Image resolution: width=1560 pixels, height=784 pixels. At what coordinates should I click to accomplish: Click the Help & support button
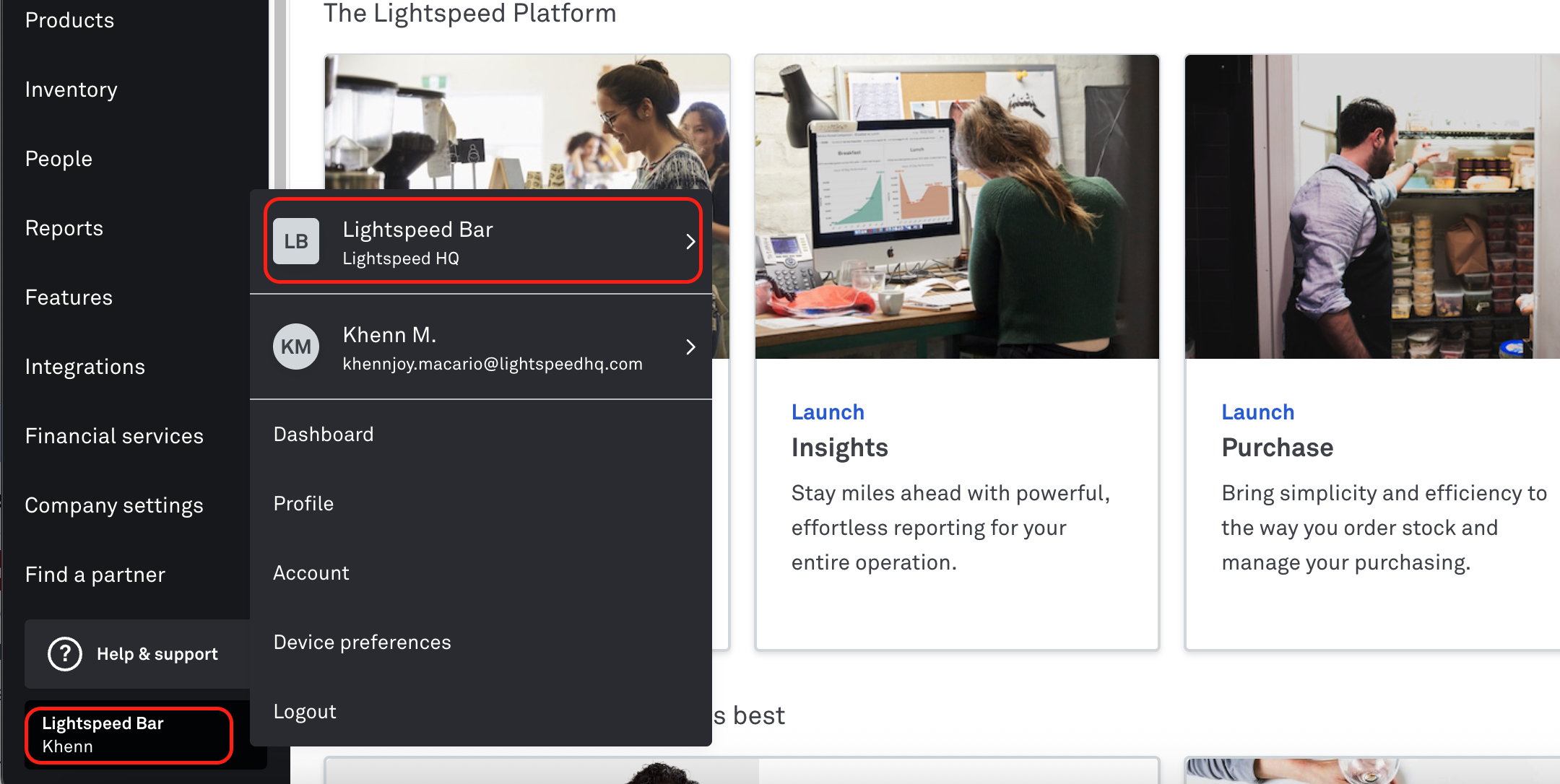[x=137, y=654]
